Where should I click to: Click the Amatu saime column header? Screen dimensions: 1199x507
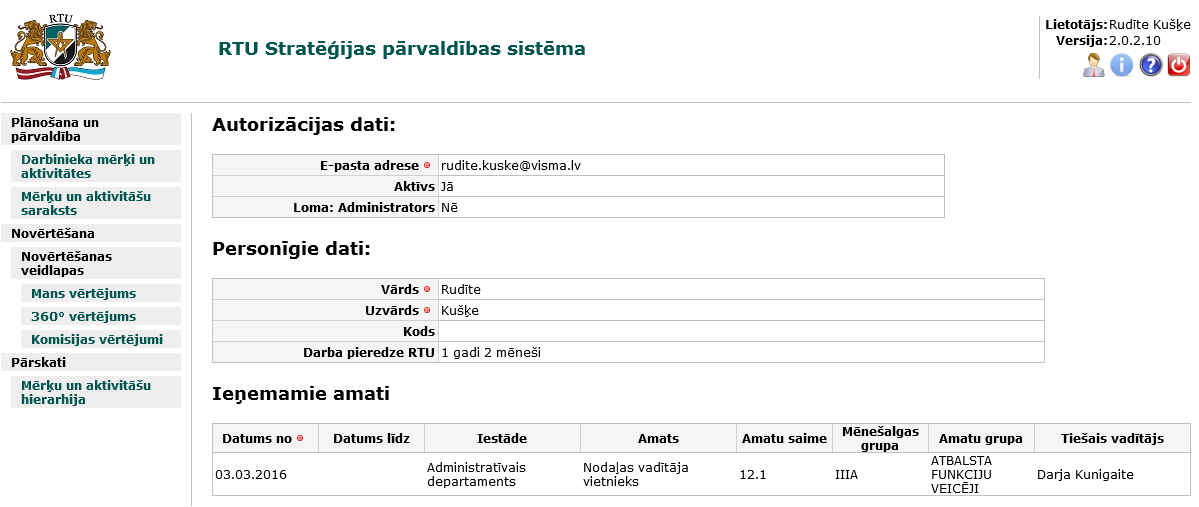tap(785, 438)
